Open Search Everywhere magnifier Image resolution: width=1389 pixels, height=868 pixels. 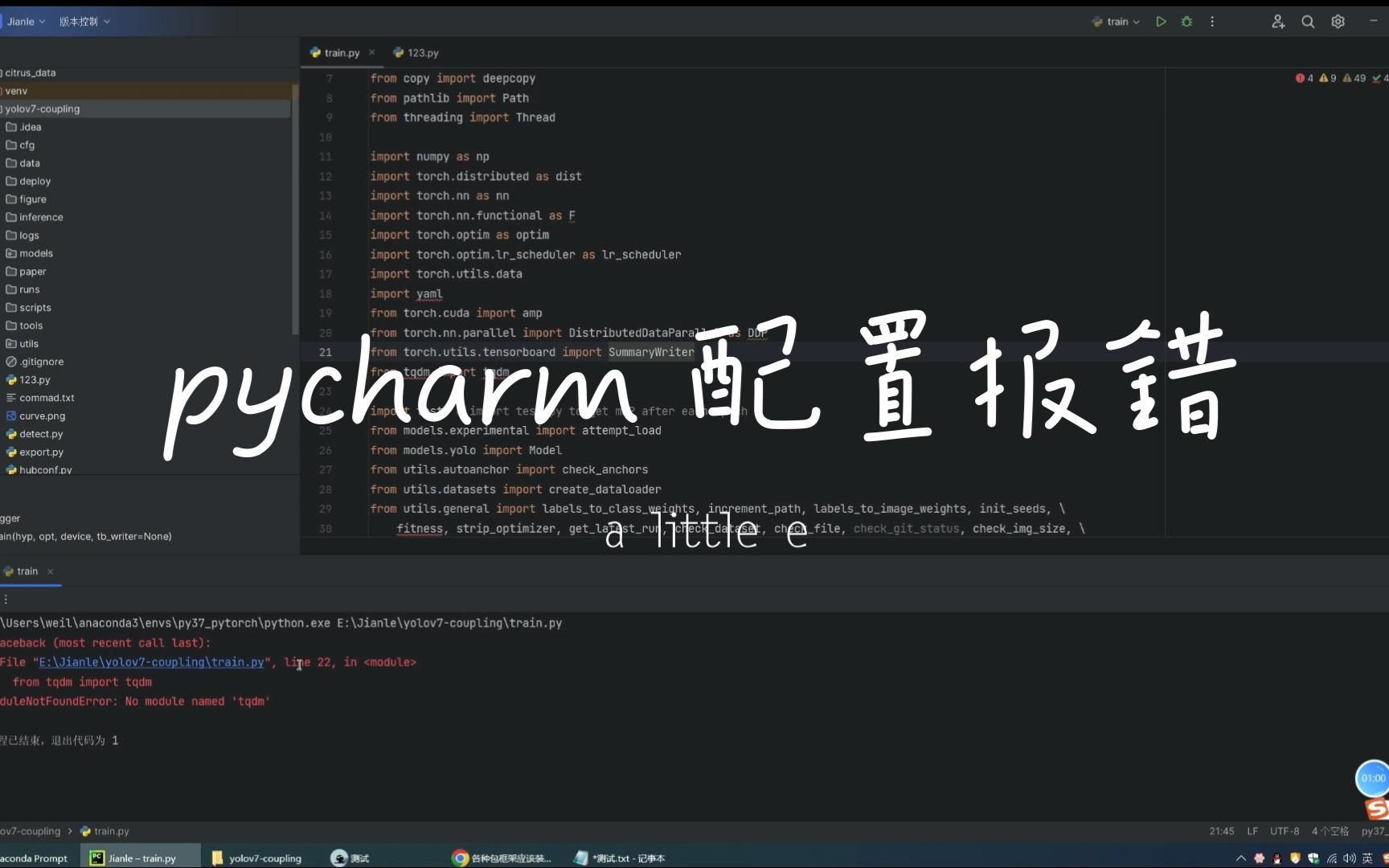[x=1308, y=22]
